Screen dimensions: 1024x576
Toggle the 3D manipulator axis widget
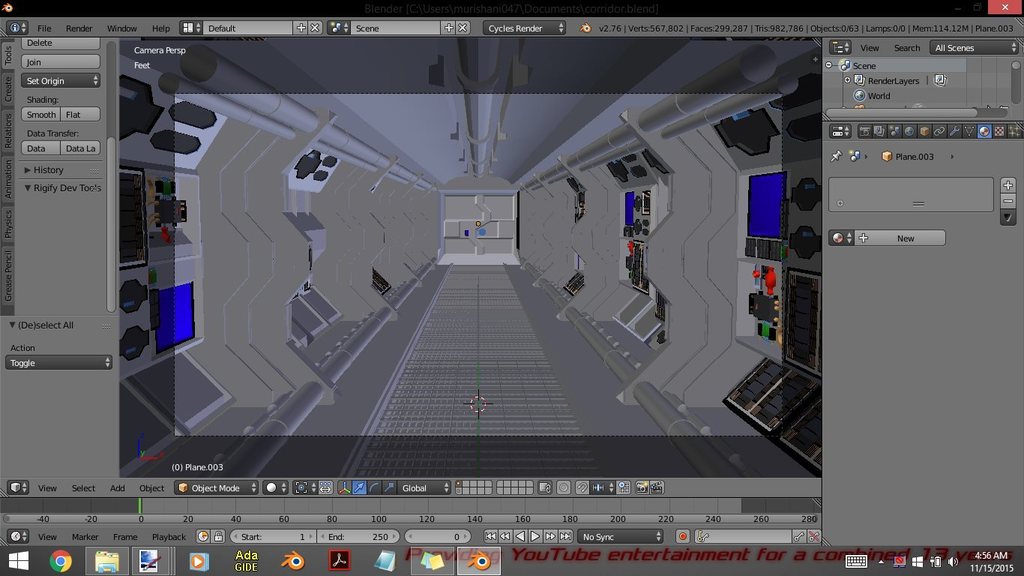pos(344,488)
